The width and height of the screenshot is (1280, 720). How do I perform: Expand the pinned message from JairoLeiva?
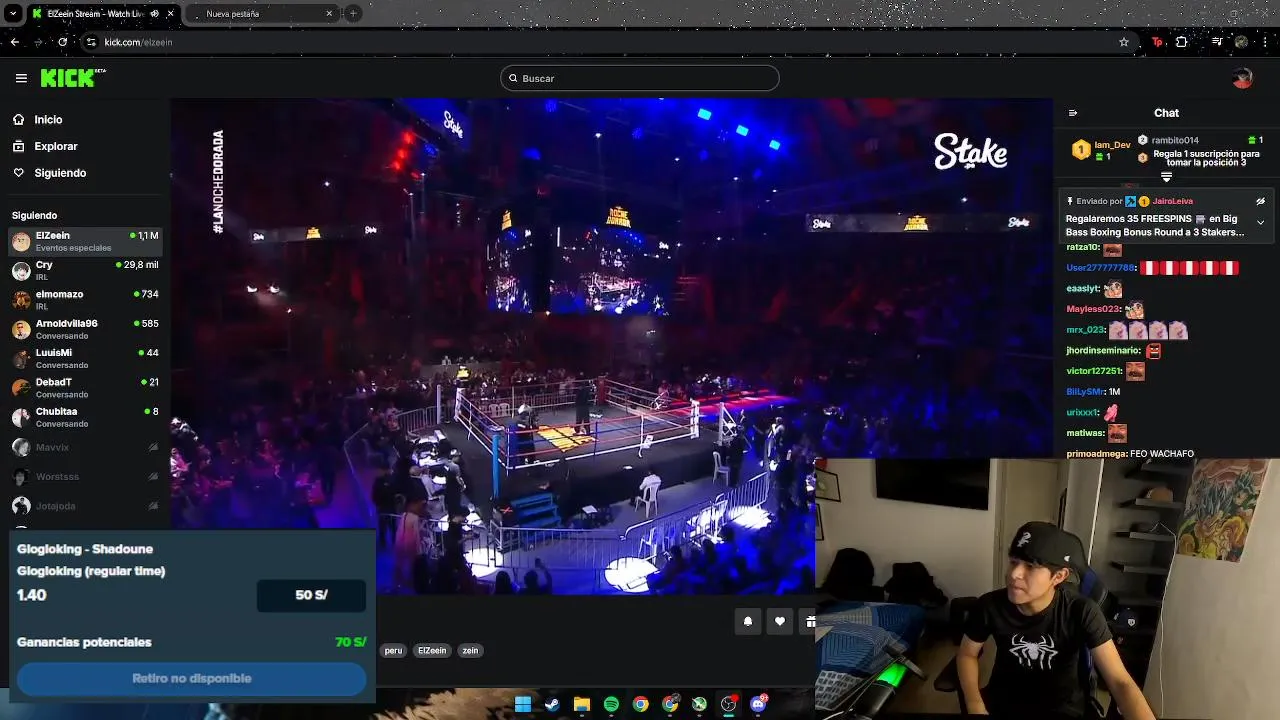(x=1260, y=222)
